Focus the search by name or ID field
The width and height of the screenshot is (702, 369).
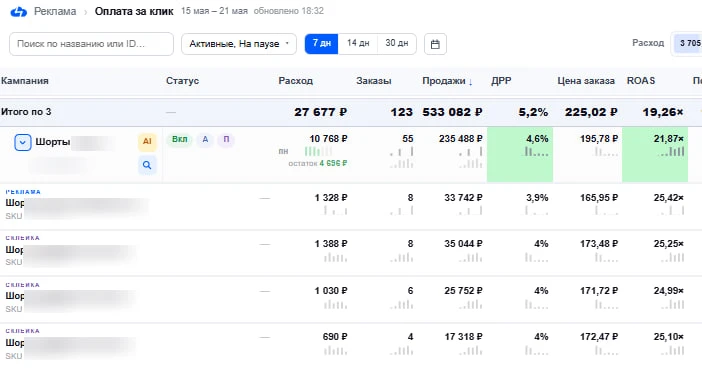point(91,44)
